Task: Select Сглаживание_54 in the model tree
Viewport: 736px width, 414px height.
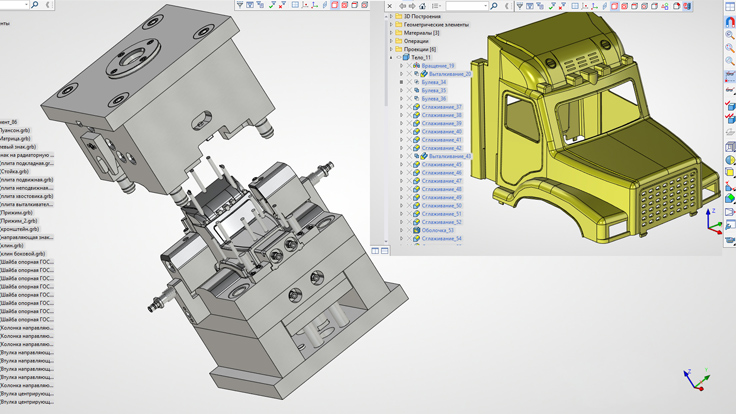Action: click(x=441, y=238)
